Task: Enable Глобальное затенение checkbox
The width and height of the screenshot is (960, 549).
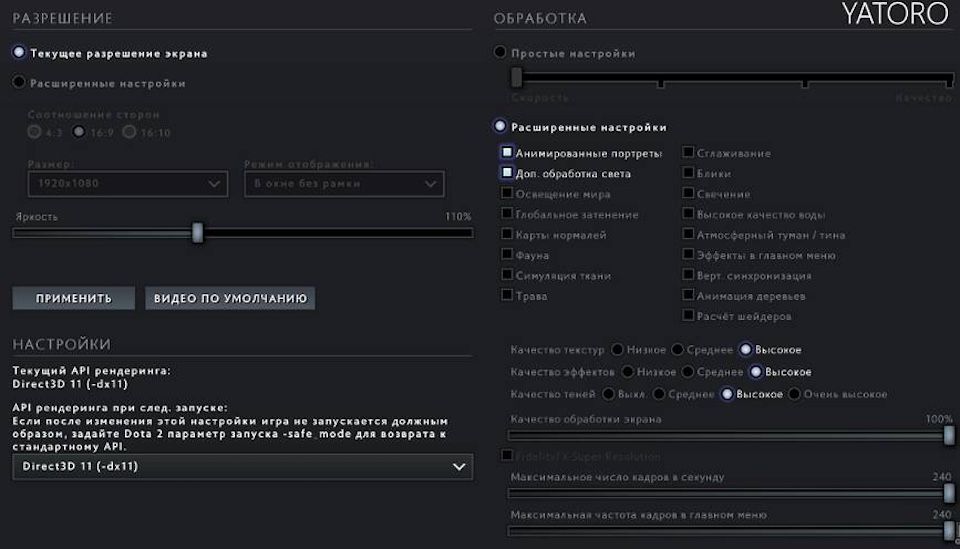Action: [507, 214]
